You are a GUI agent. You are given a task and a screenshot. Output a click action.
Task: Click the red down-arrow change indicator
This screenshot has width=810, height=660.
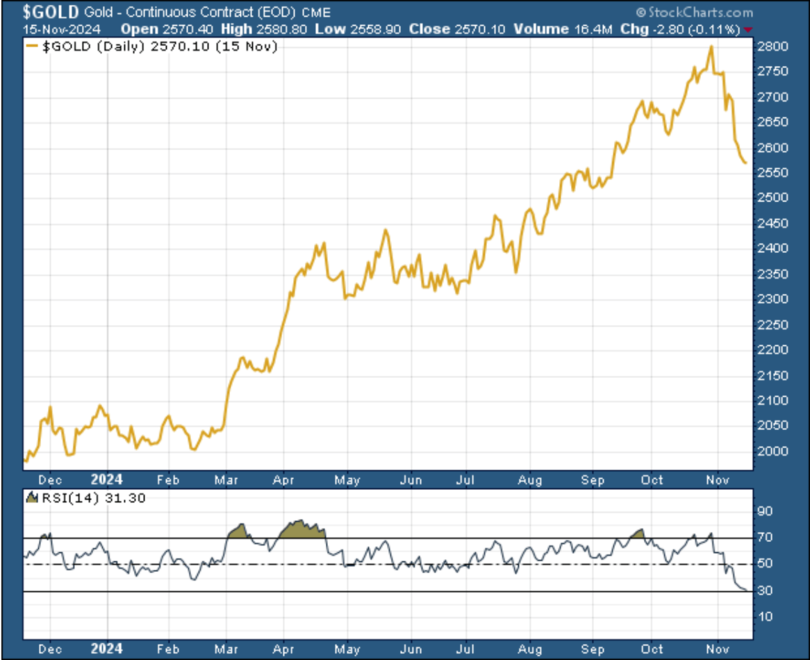click(x=749, y=30)
